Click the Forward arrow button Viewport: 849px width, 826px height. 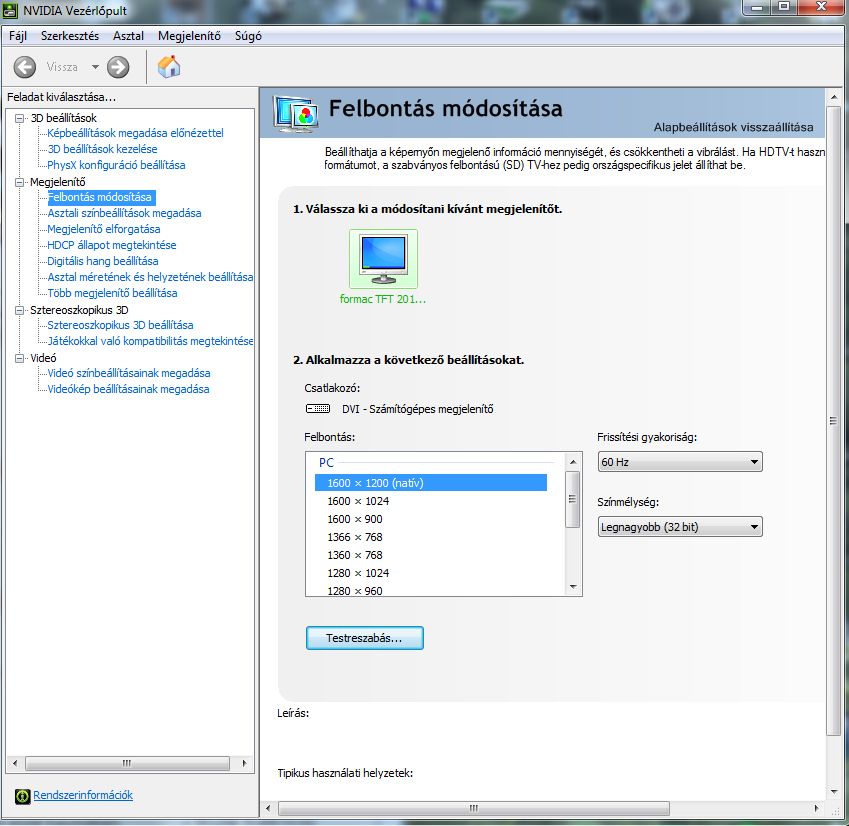point(118,67)
